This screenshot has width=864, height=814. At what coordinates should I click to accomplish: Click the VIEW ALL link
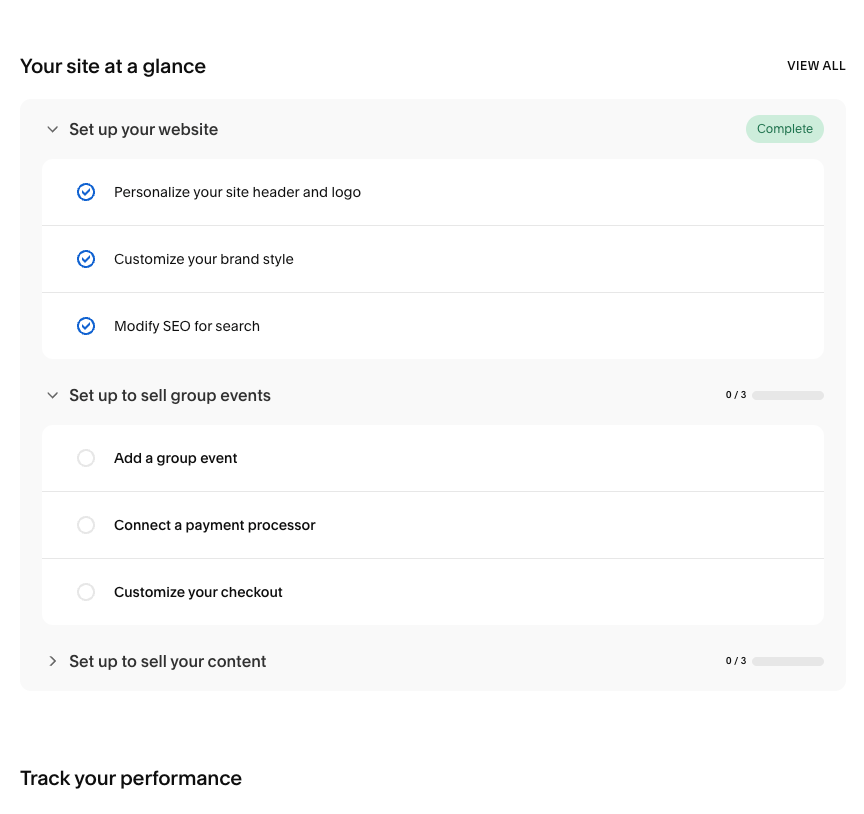[x=816, y=66]
